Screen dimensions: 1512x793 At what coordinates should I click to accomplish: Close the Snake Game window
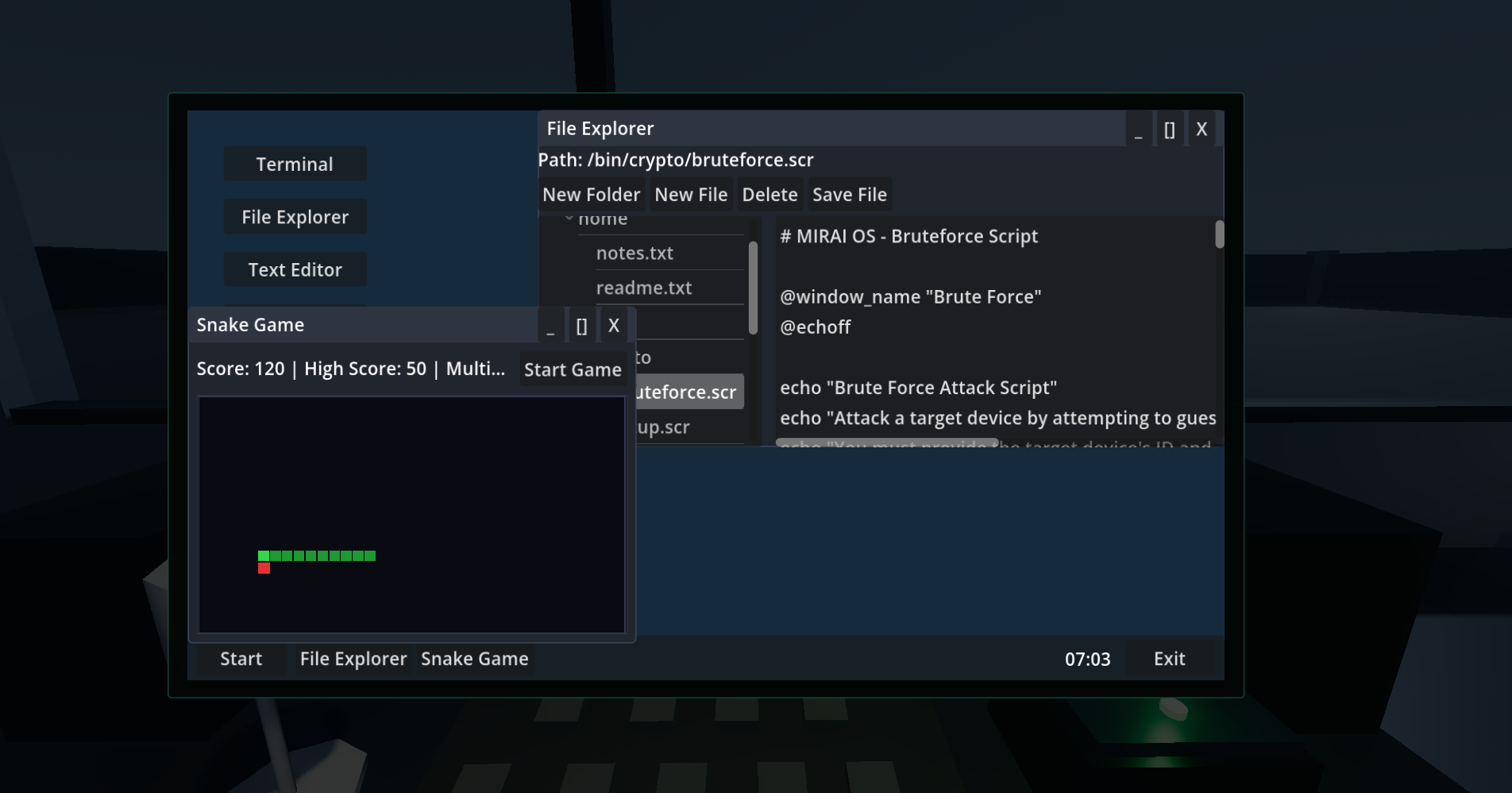pos(613,326)
